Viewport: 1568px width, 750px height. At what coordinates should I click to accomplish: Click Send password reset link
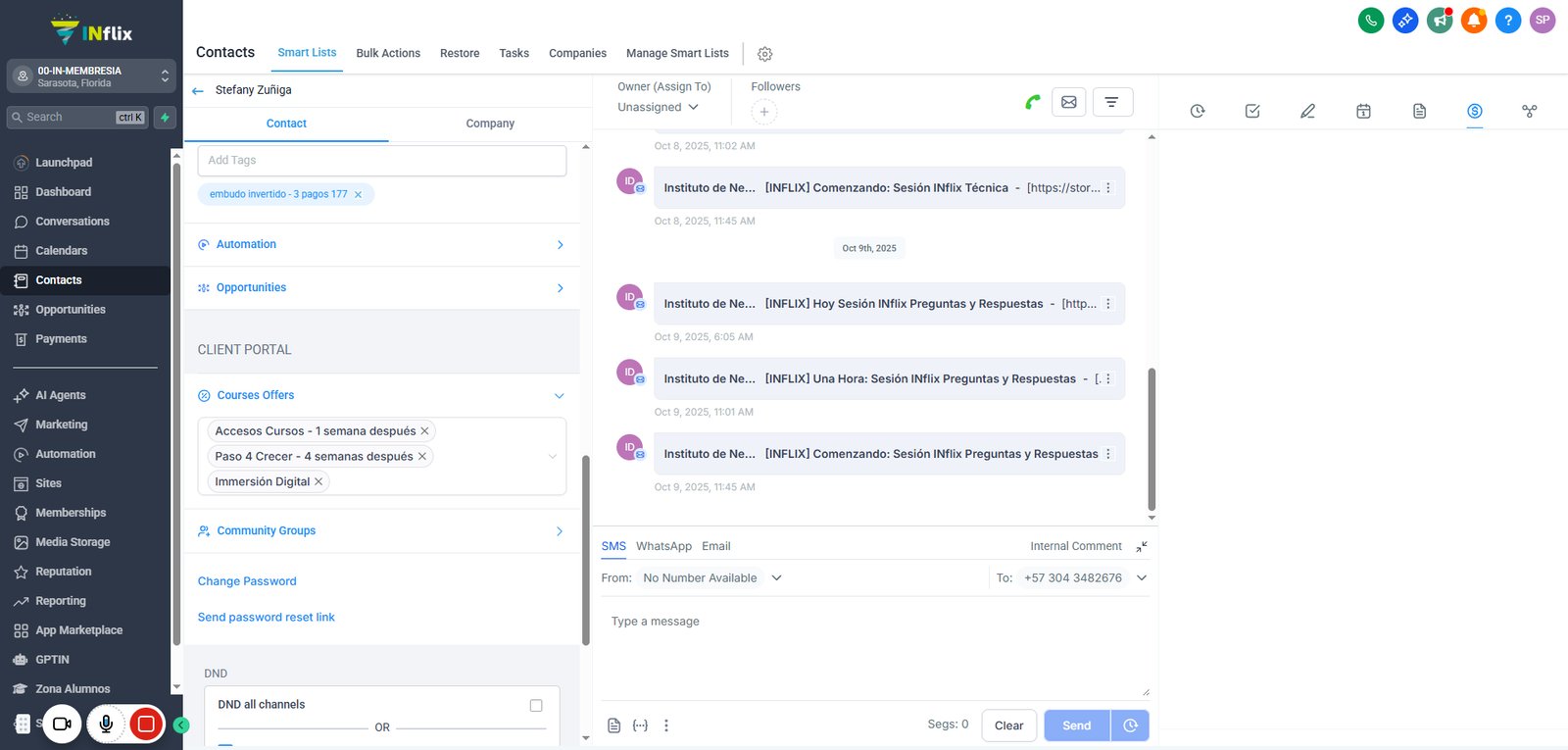(267, 618)
